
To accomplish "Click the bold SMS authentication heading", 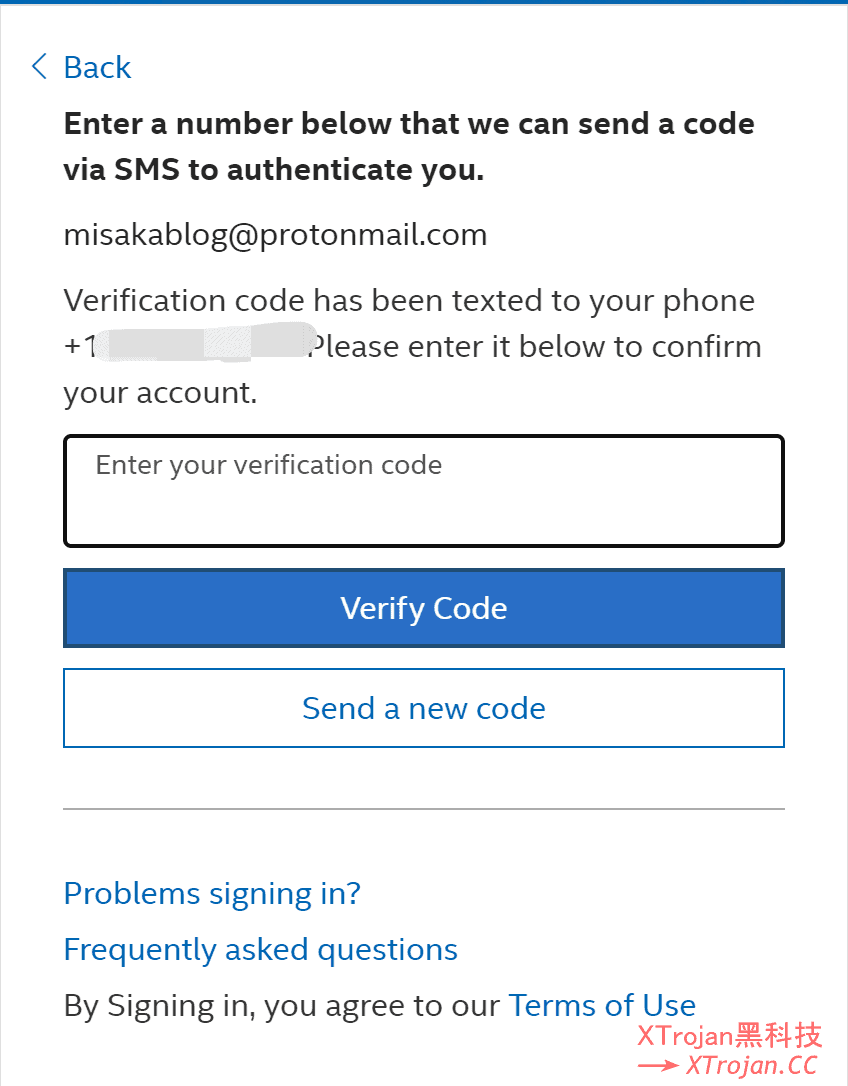I will pyautogui.click(x=409, y=146).
